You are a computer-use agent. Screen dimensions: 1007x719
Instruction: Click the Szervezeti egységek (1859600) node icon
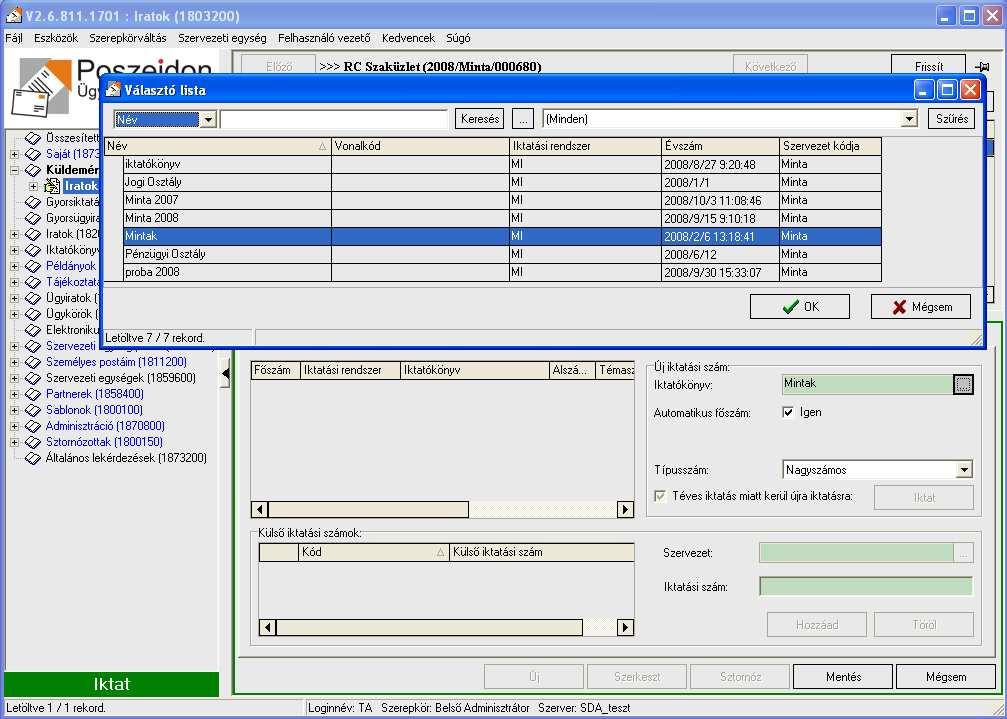coord(33,378)
